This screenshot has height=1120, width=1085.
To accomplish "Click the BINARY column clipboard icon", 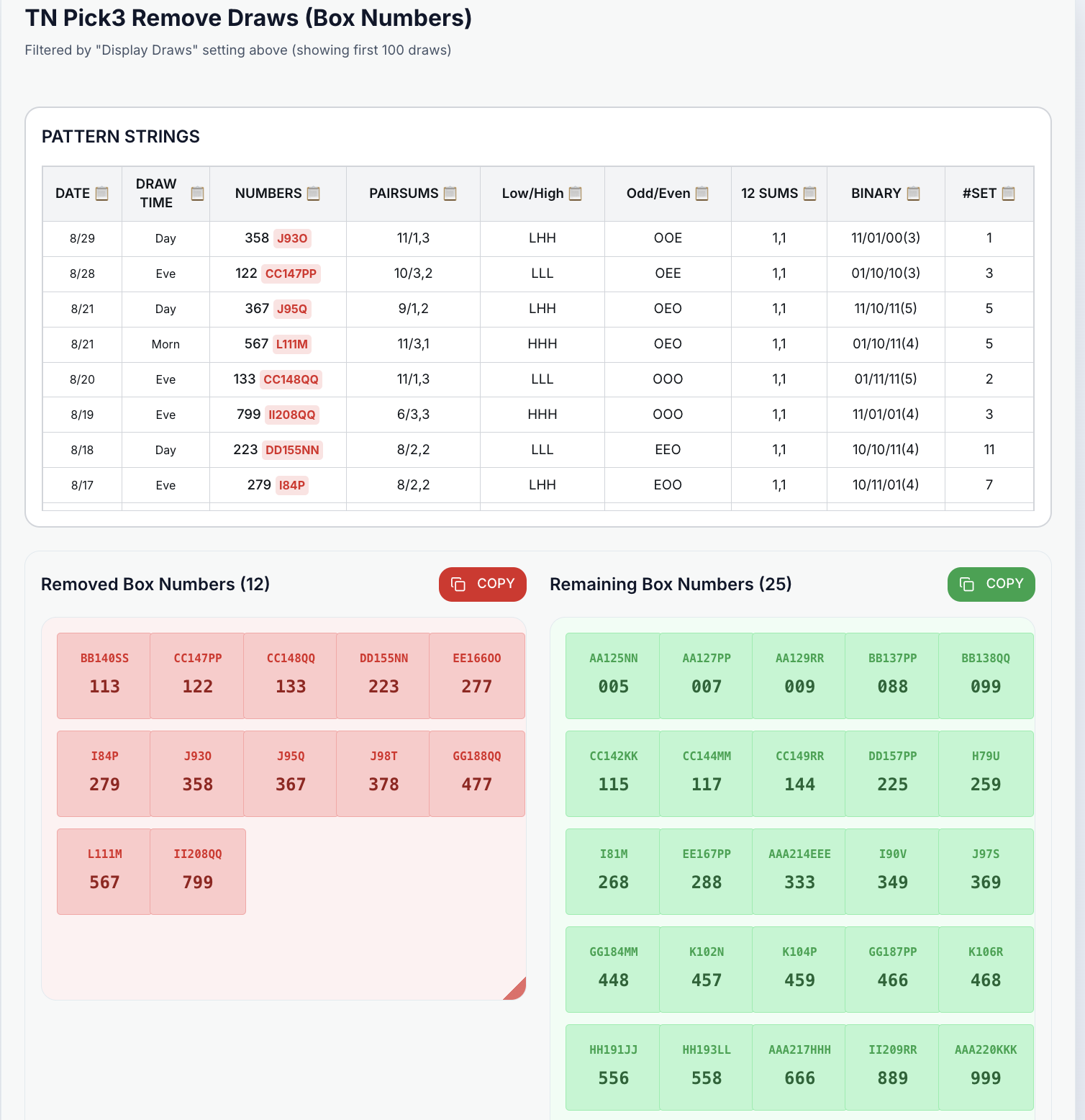I will (x=914, y=194).
